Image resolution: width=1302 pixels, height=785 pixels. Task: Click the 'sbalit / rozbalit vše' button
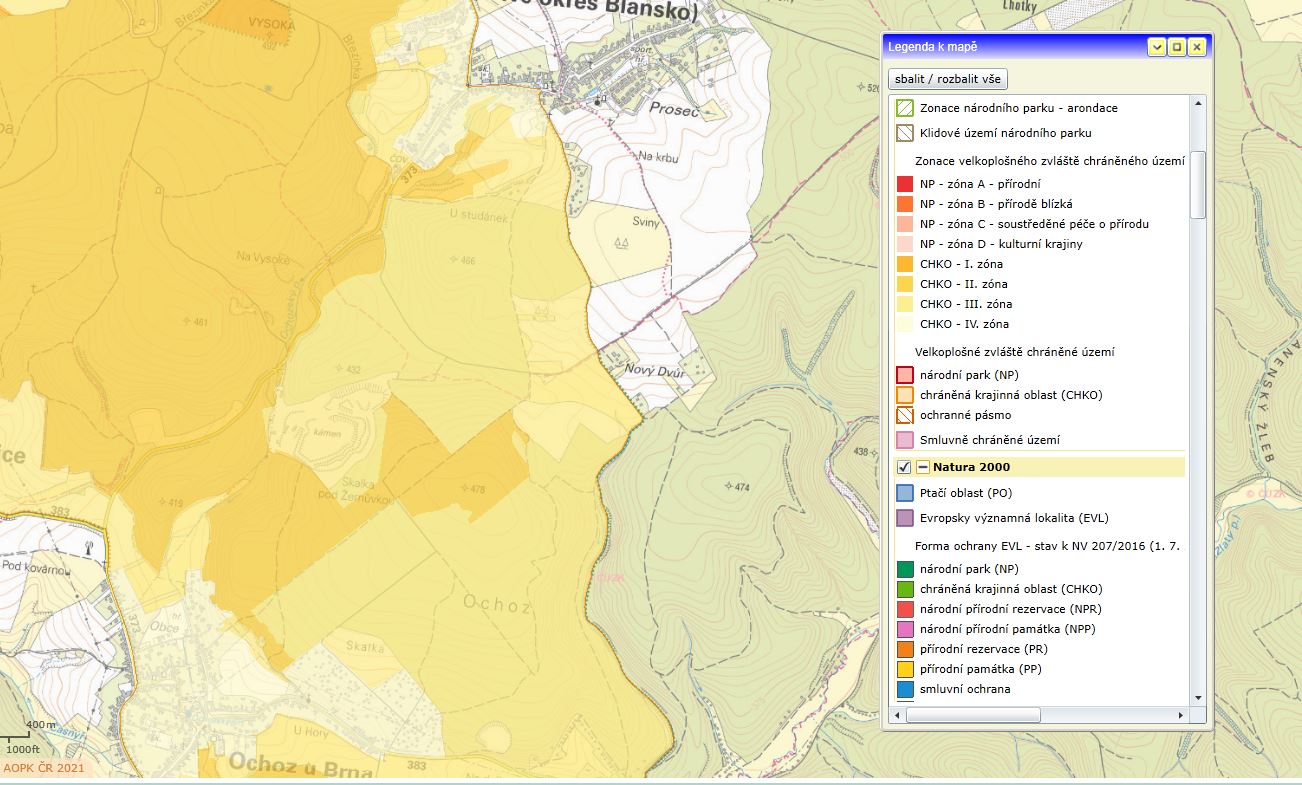pyautogui.click(x=947, y=80)
